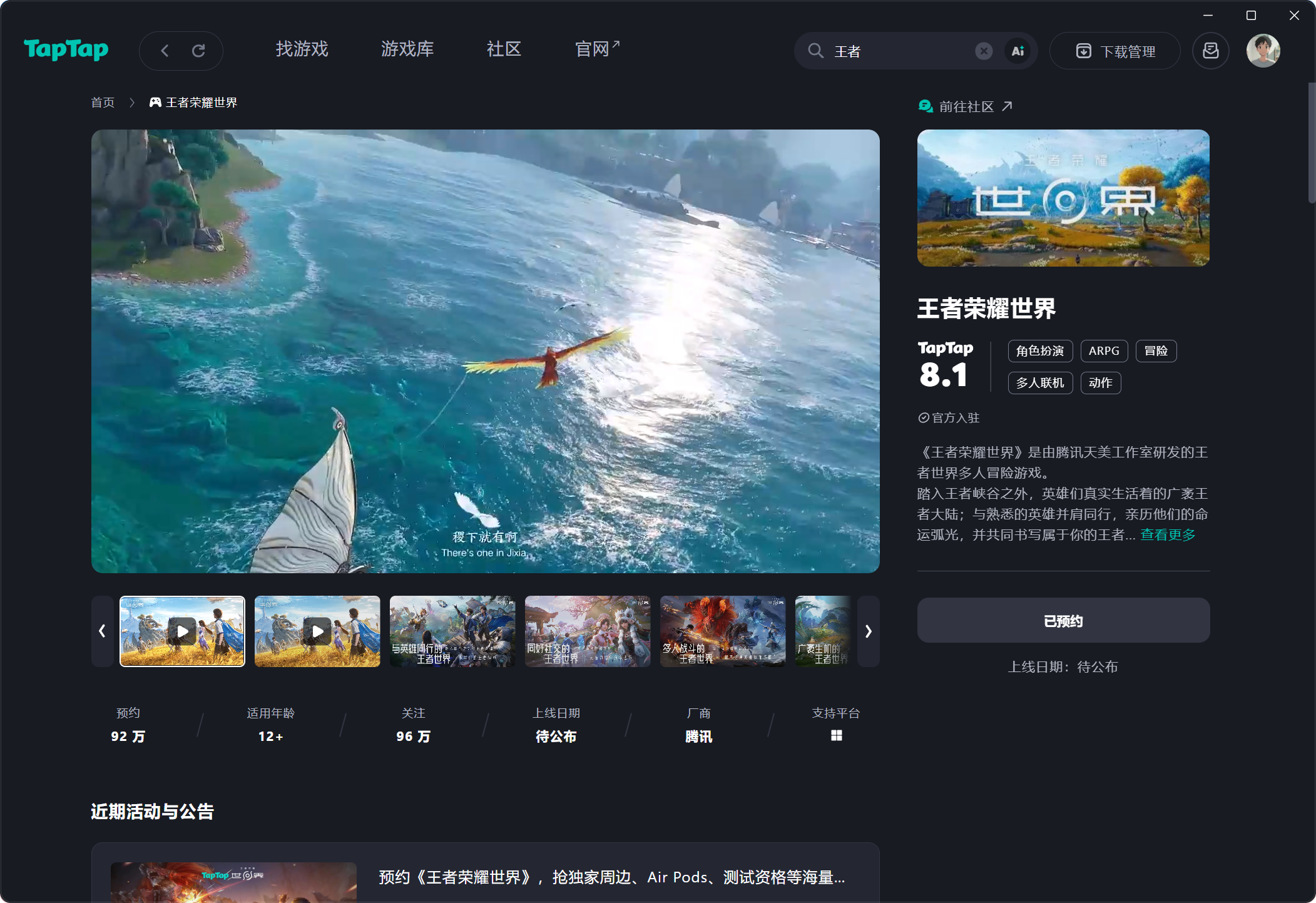Click the gamepad icon in breadcrumb

(x=155, y=103)
